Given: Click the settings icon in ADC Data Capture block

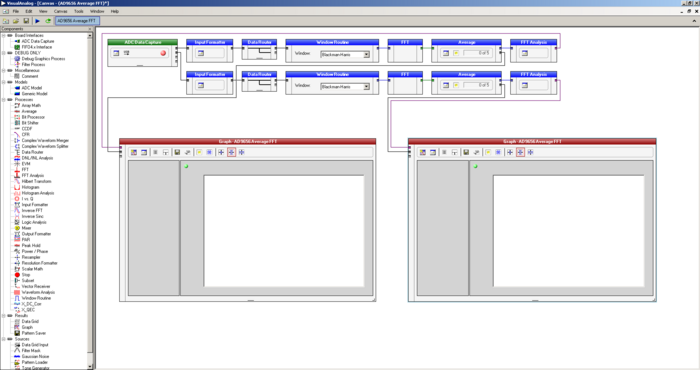Looking at the screenshot, I should (x=116, y=53).
